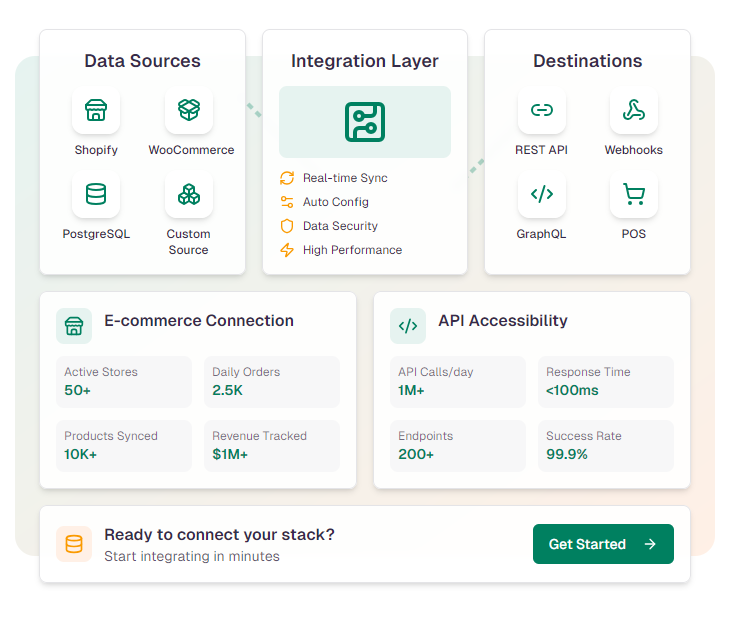Click the WooCommerce label
This screenshot has width=730, height=619.
[x=191, y=150]
